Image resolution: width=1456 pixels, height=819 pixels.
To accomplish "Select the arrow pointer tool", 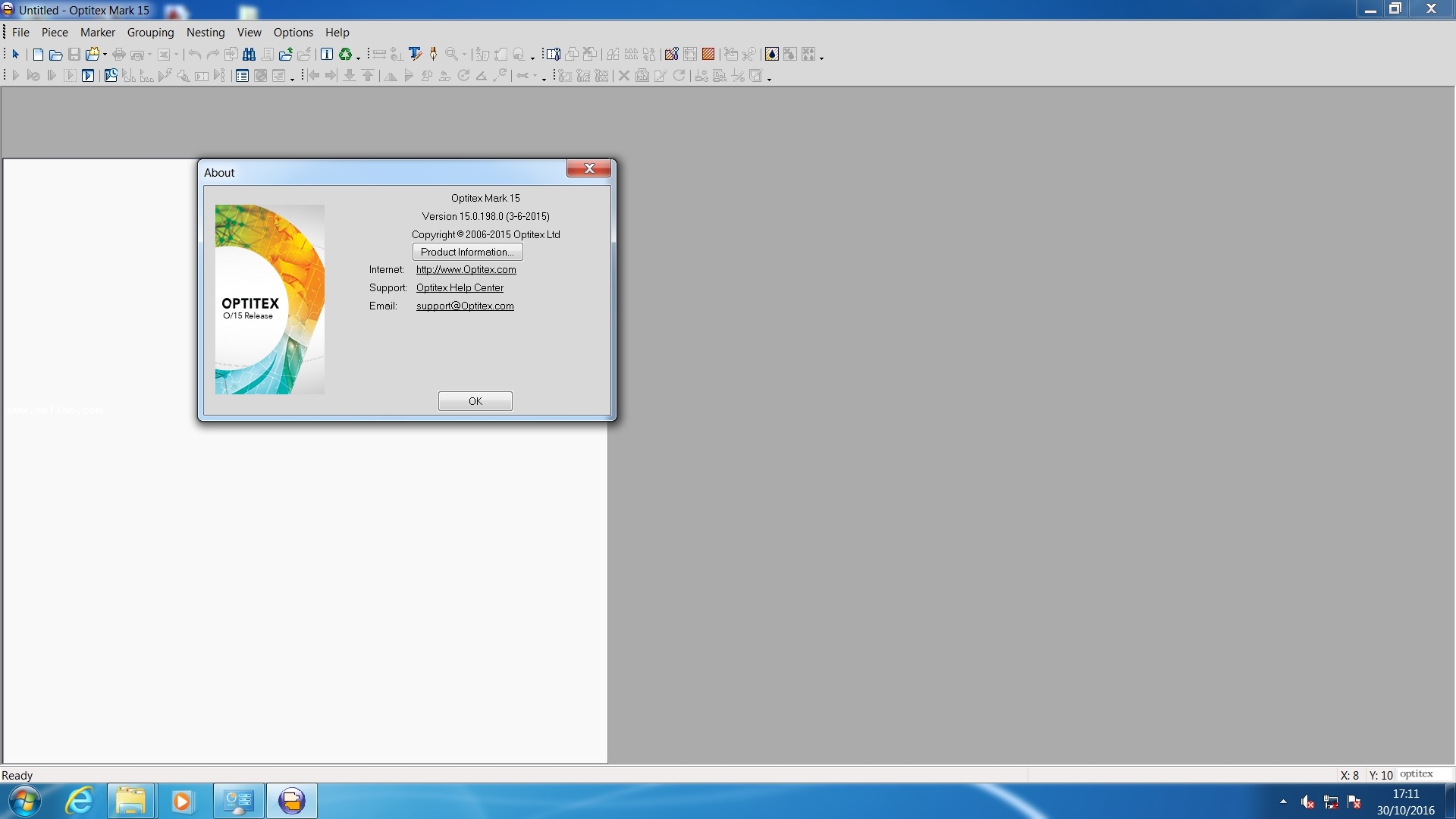I will [16, 55].
